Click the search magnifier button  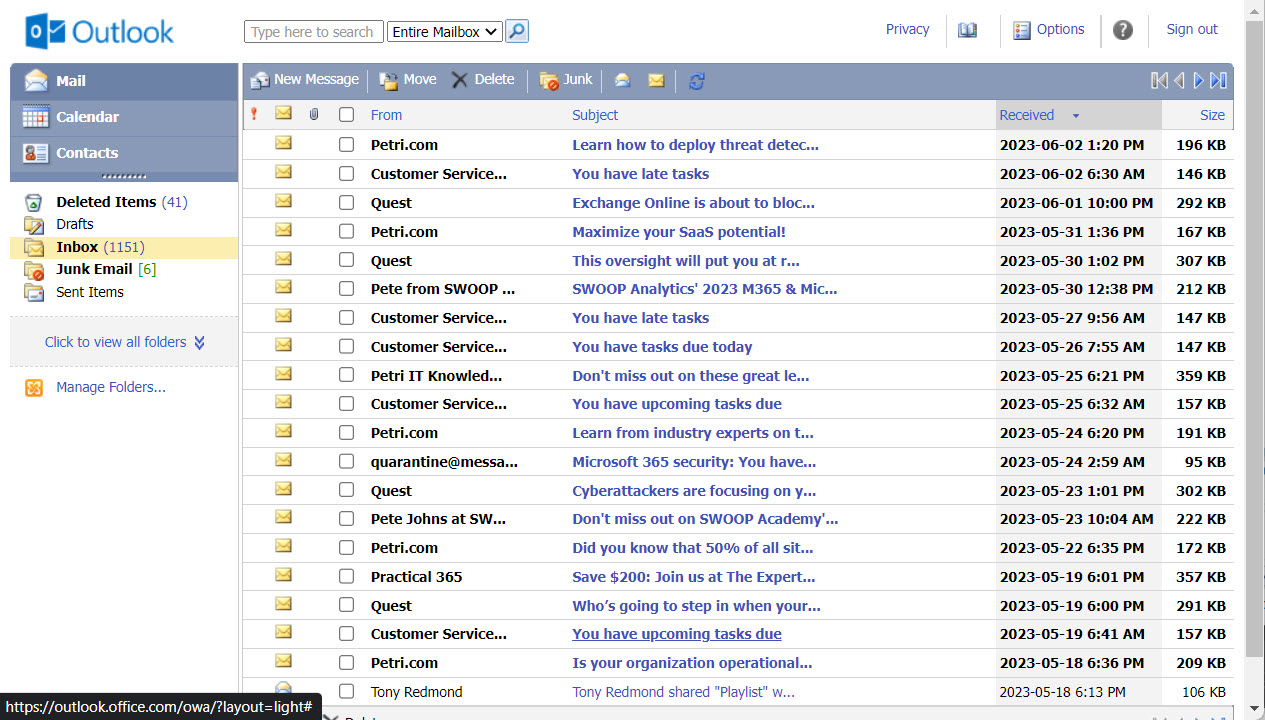pos(517,31)
